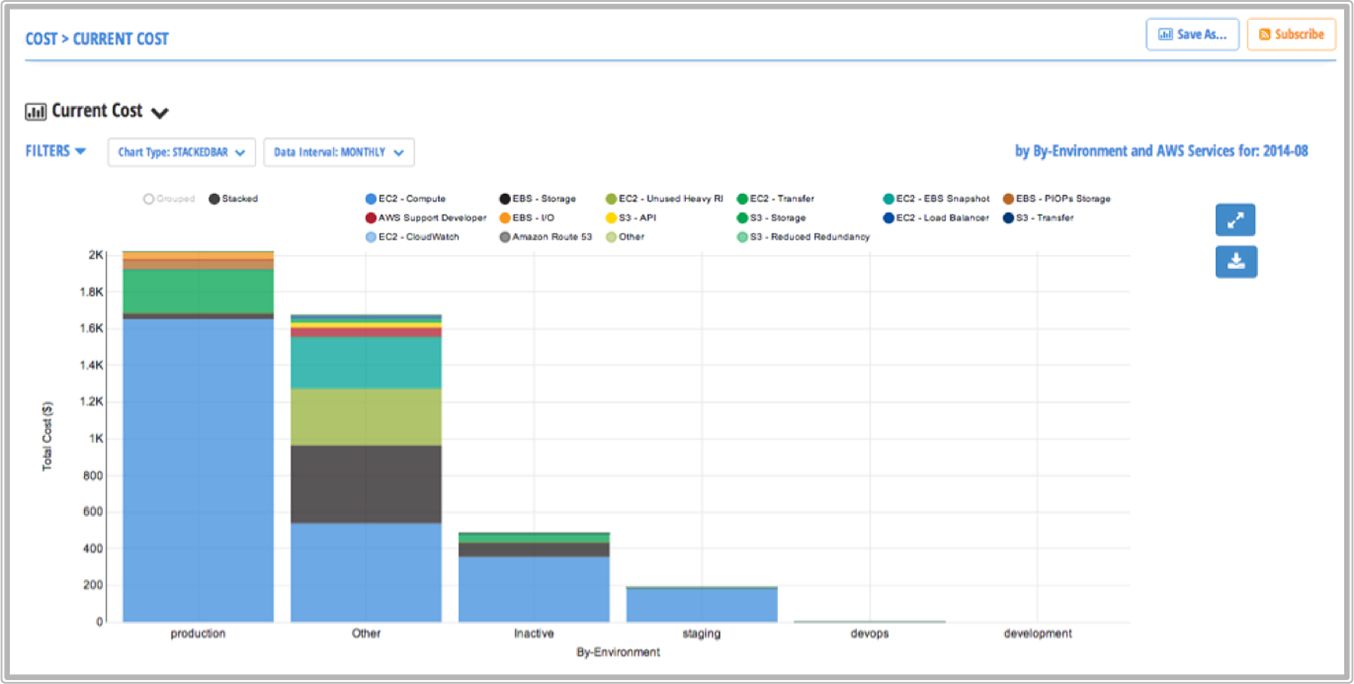
Task: Click the RSS icon in Subscribe button
Action: 1264,34
